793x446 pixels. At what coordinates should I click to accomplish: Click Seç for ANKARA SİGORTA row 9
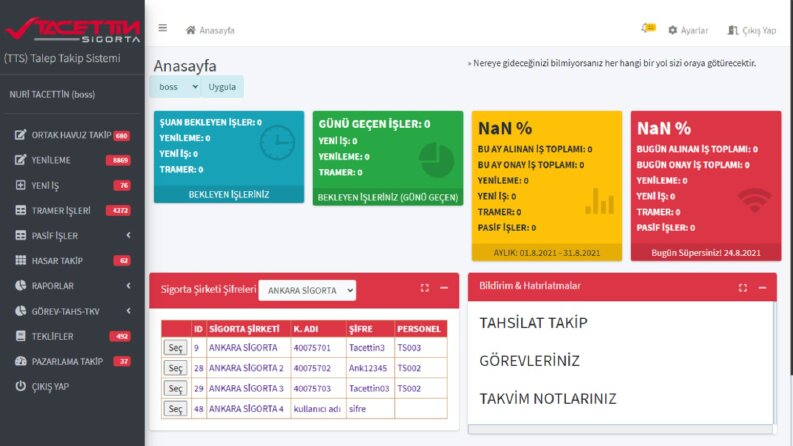click(175, 347)
